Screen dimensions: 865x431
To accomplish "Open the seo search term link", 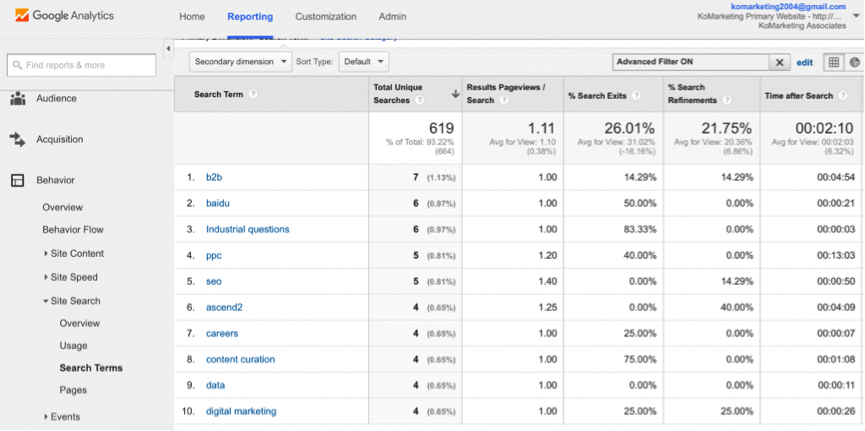I will click(x=213, y=281).
